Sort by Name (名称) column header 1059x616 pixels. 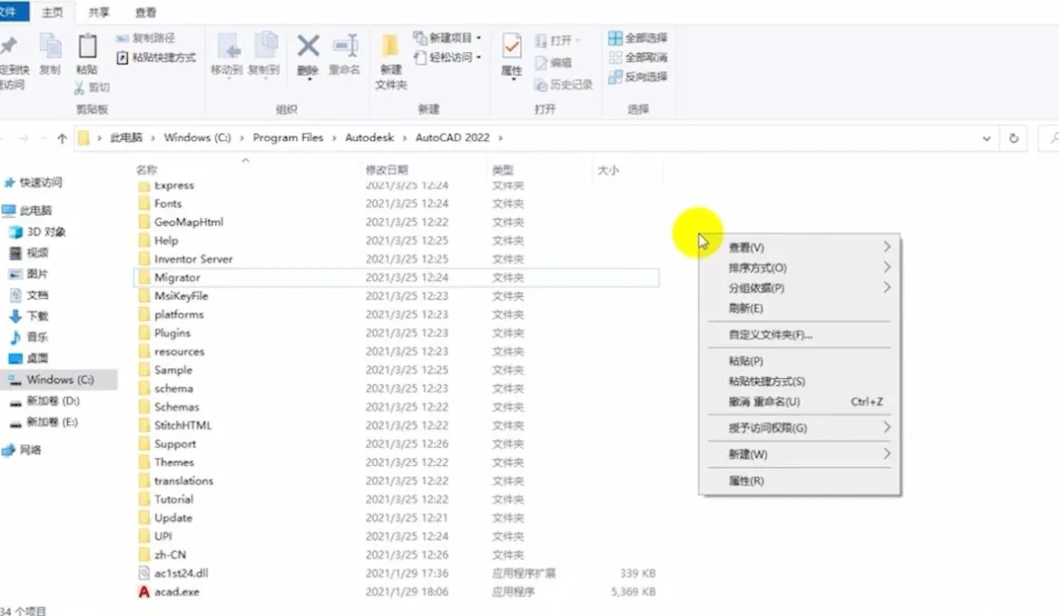point(147,170)
